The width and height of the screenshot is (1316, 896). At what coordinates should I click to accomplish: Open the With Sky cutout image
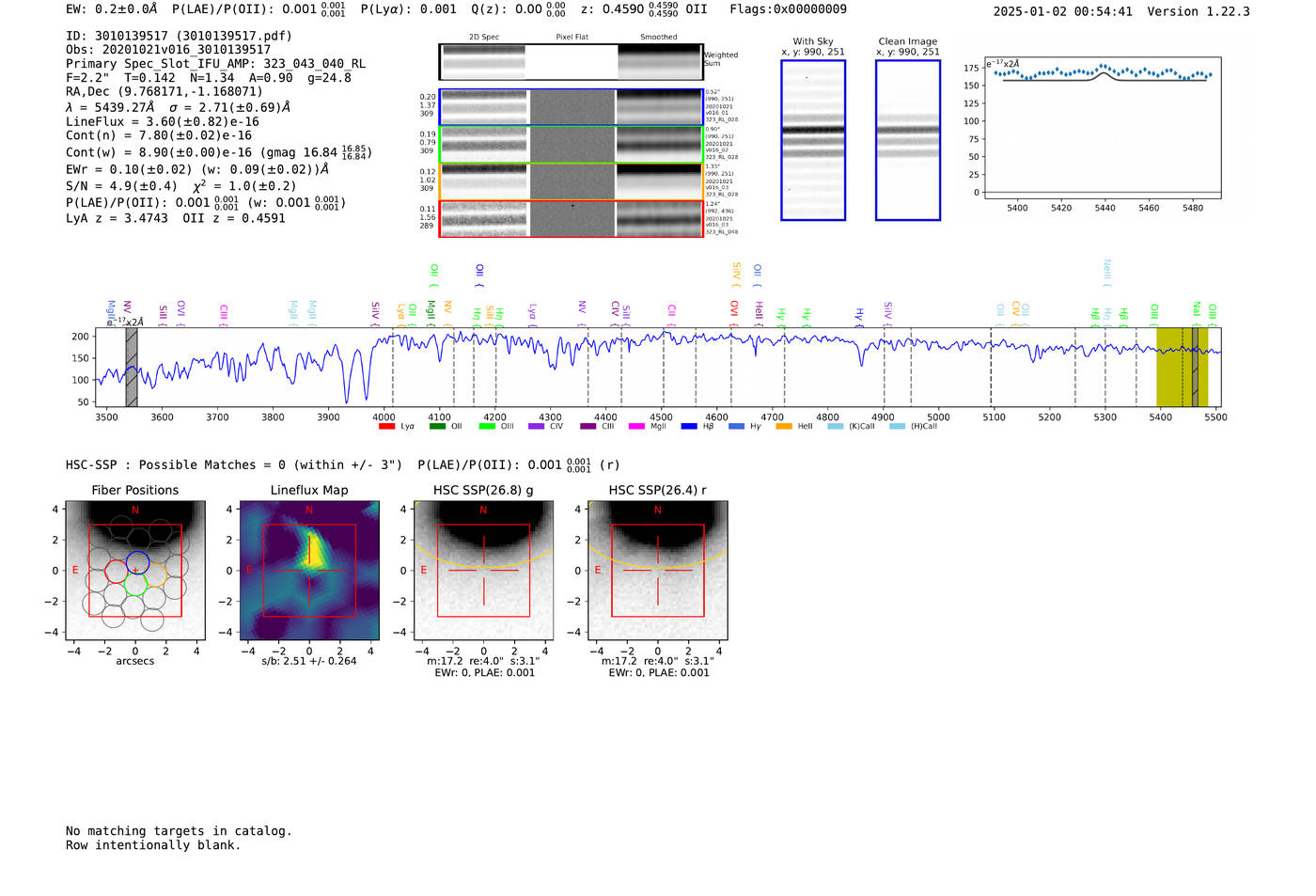(813, 140)
